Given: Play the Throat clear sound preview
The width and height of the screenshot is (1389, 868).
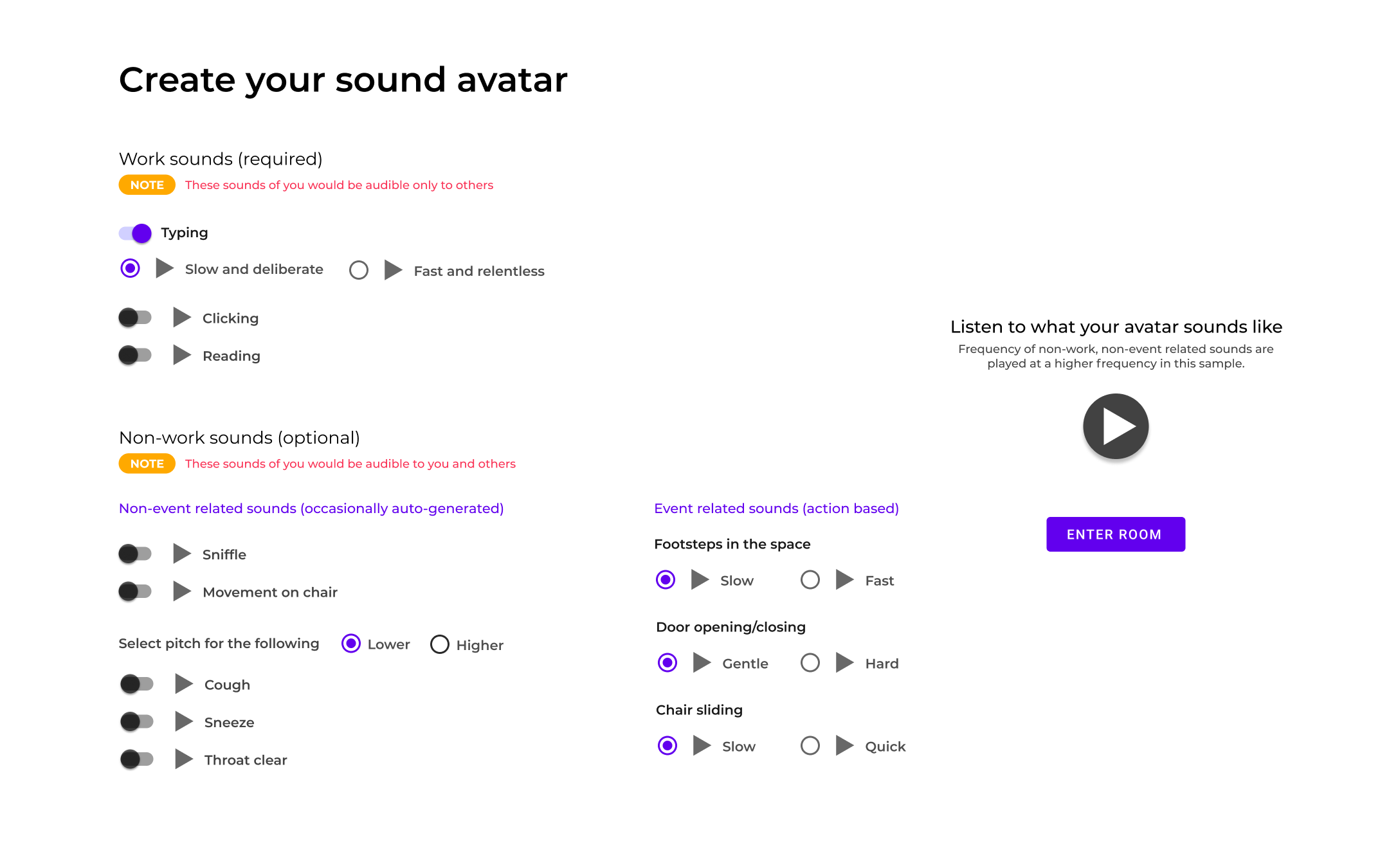Looking at the screenshot, I should point(185,759).
